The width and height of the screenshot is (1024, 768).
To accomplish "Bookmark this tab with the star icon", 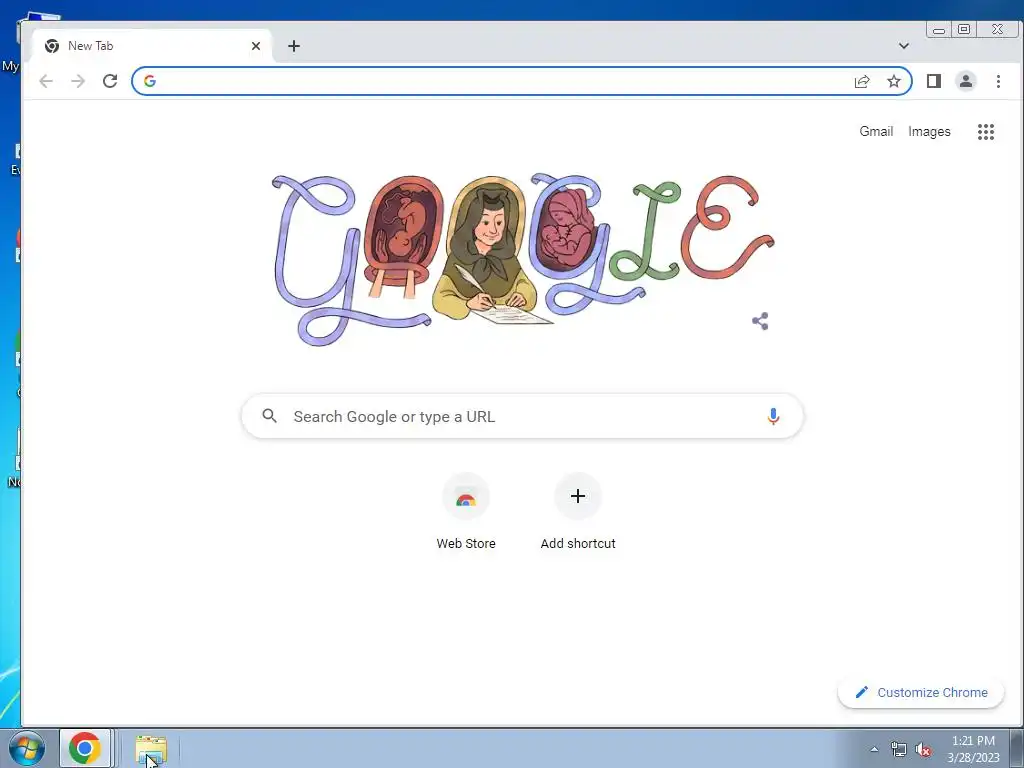I will pos(893,81).
